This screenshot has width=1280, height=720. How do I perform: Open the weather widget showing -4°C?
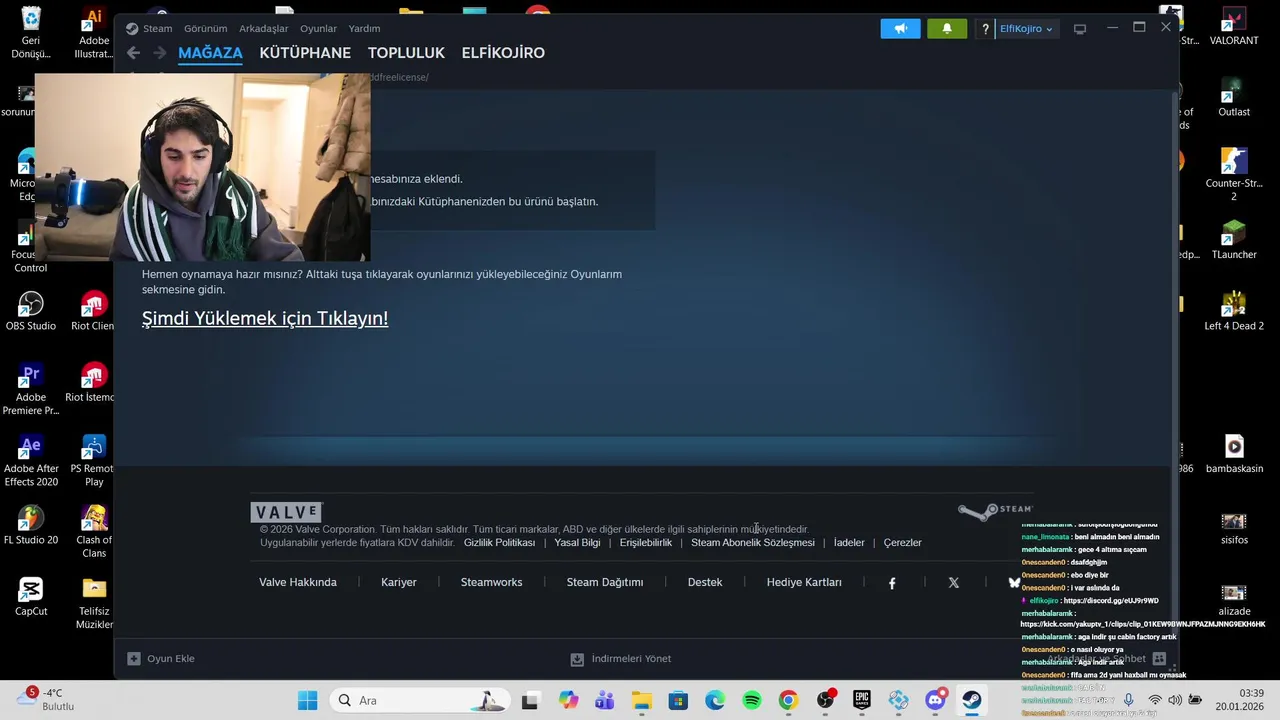click(x=45, y=700)
